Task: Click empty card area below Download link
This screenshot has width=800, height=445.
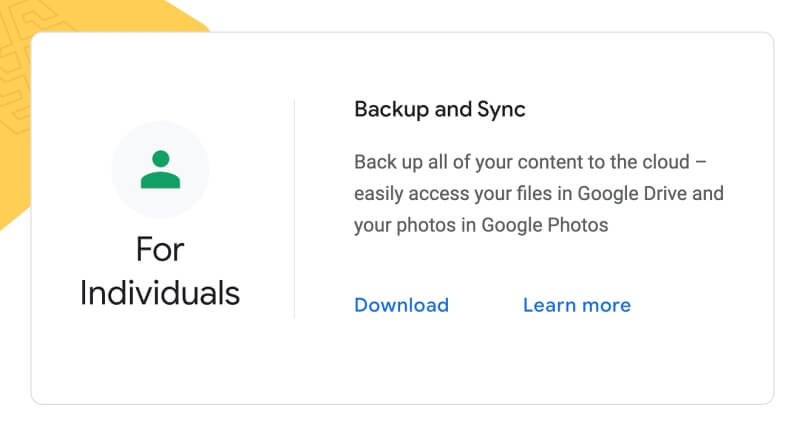Action: coord(402,357)
